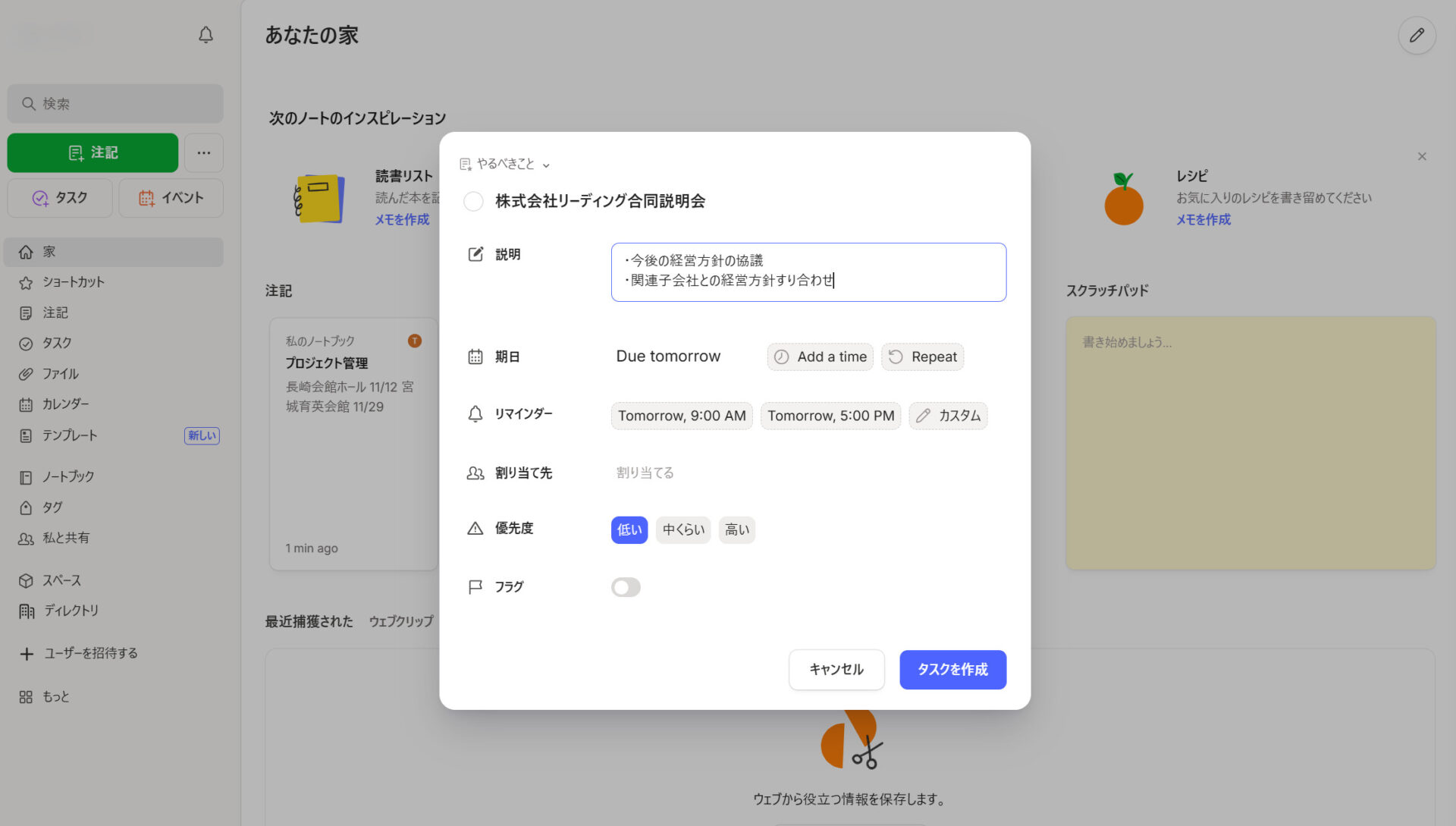This screenshot has height=826, width=1456.
Task: Select 高い as the task priority
Action: point(736,529)
